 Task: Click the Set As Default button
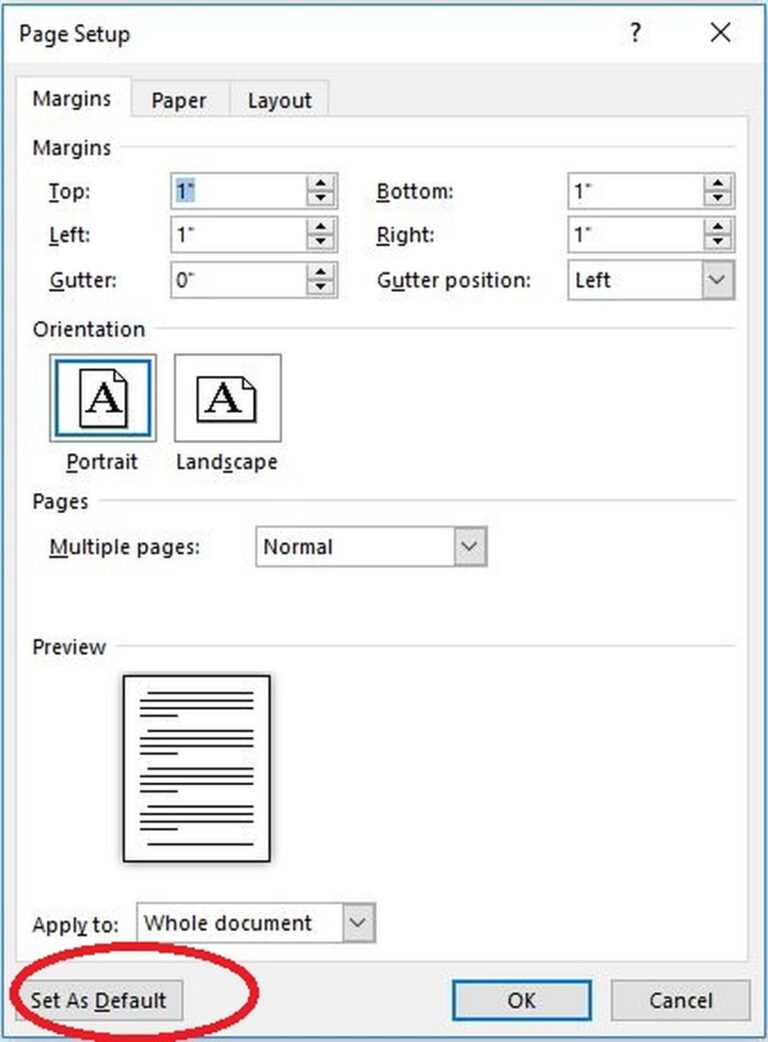(x=98, y=1000)
